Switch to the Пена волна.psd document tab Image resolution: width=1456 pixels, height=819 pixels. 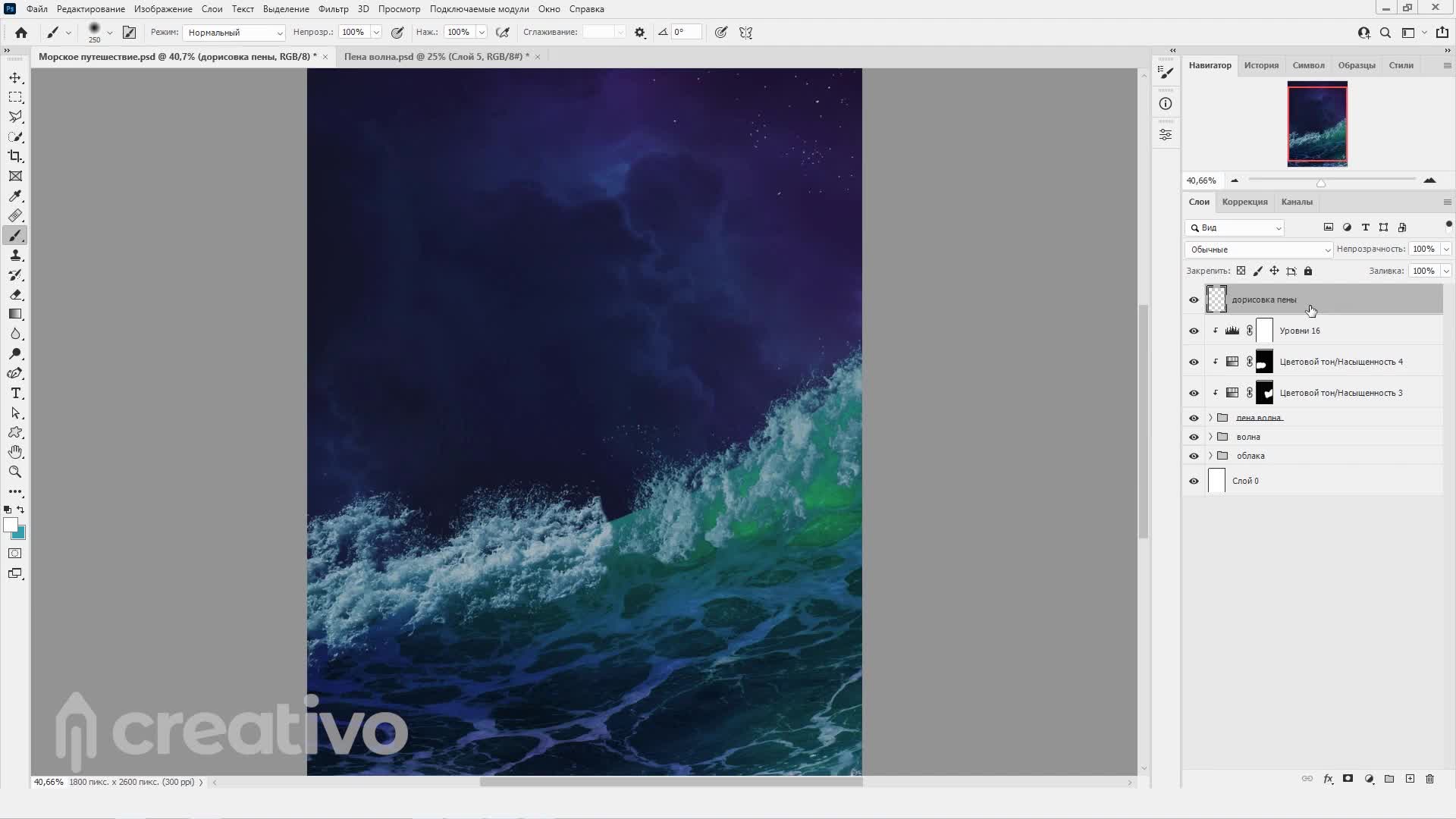pos(436,57)
